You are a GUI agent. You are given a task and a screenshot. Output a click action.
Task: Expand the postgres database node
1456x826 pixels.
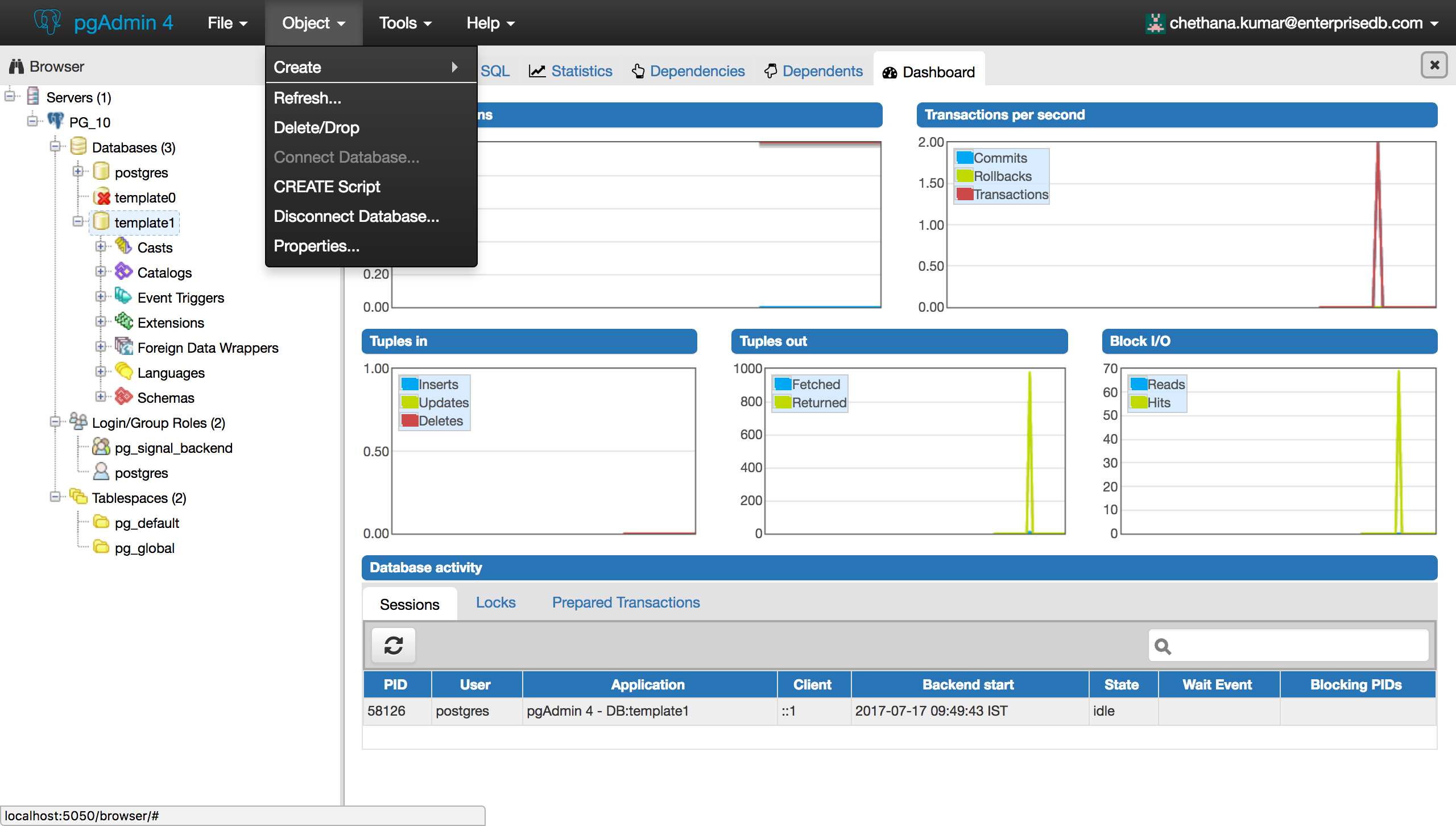click(x=78, y=171)
